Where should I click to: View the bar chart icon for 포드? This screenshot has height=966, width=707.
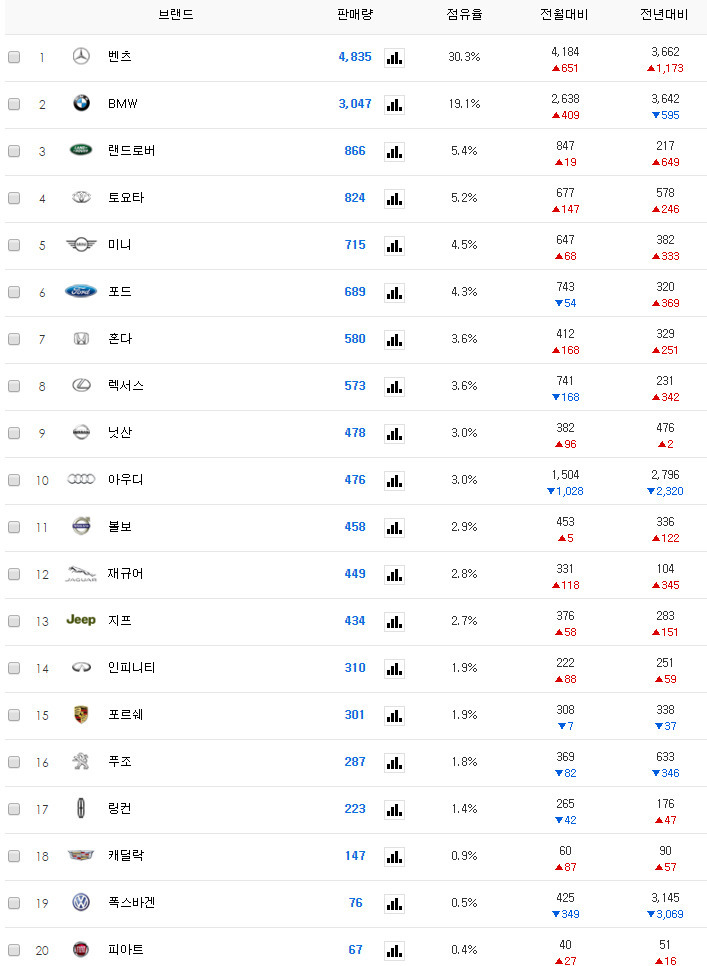[x=394, y=293]
